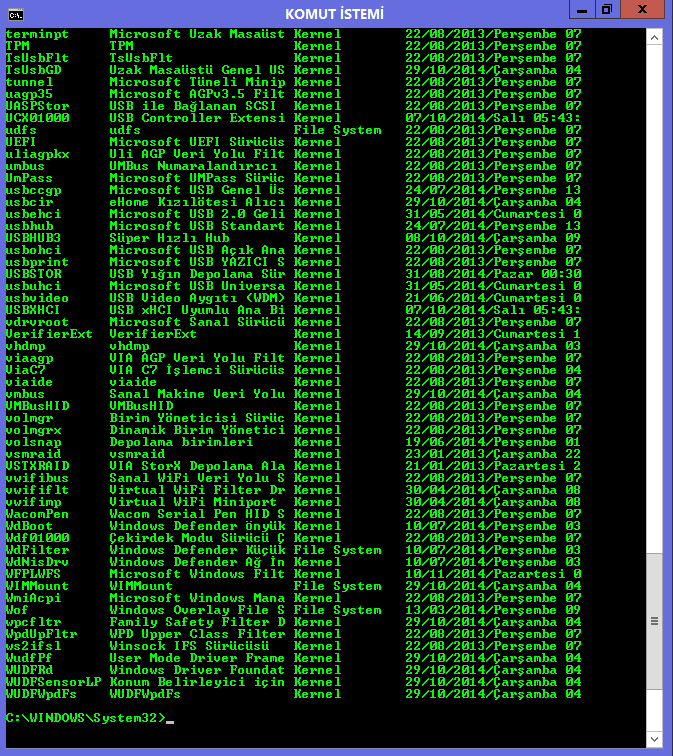Close the Komut İstemi window
673x756 pixels.
[643, 10]
